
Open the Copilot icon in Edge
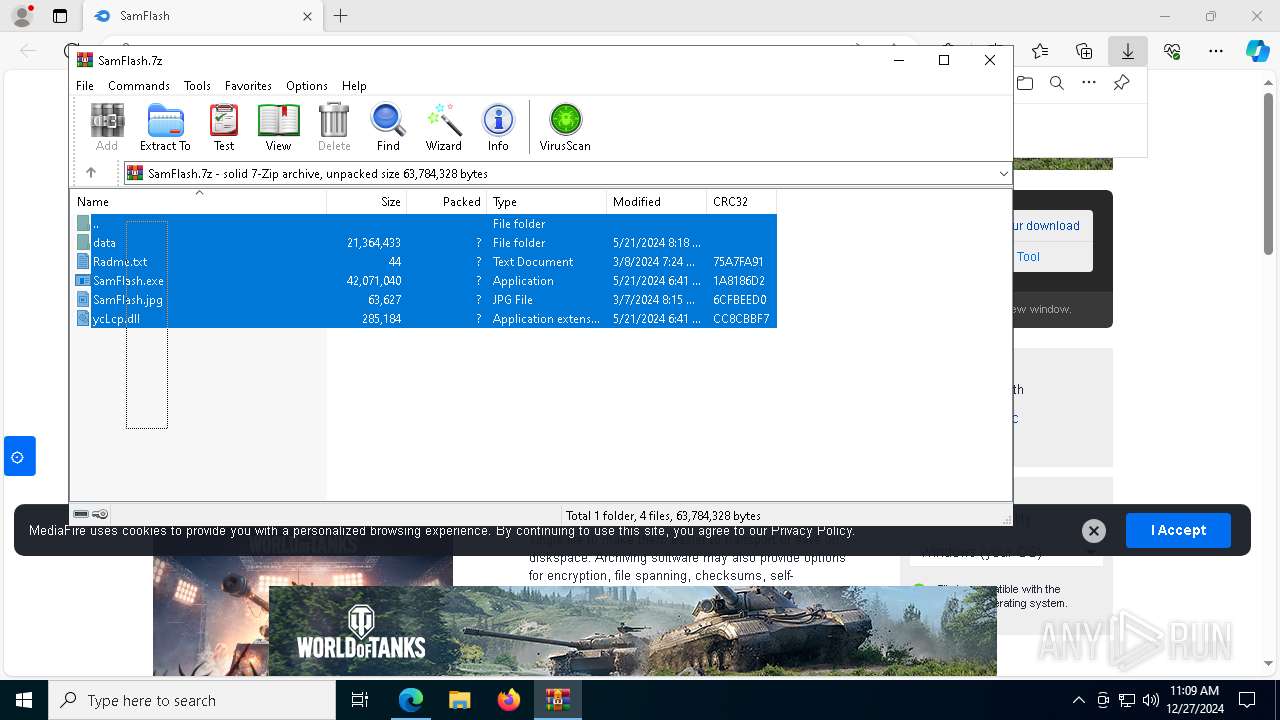pos(1257,51)
